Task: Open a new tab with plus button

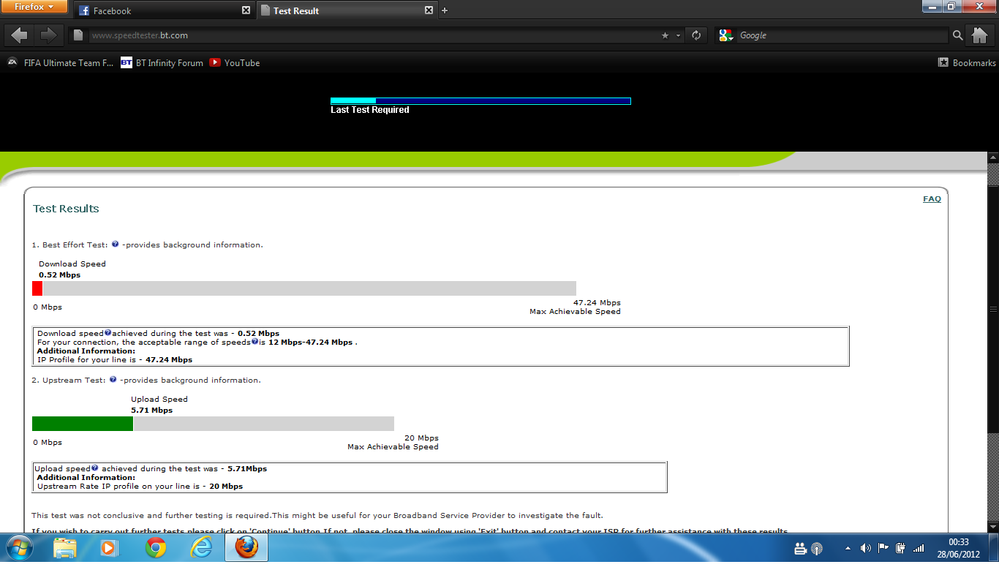Action: tap(445, 10)
